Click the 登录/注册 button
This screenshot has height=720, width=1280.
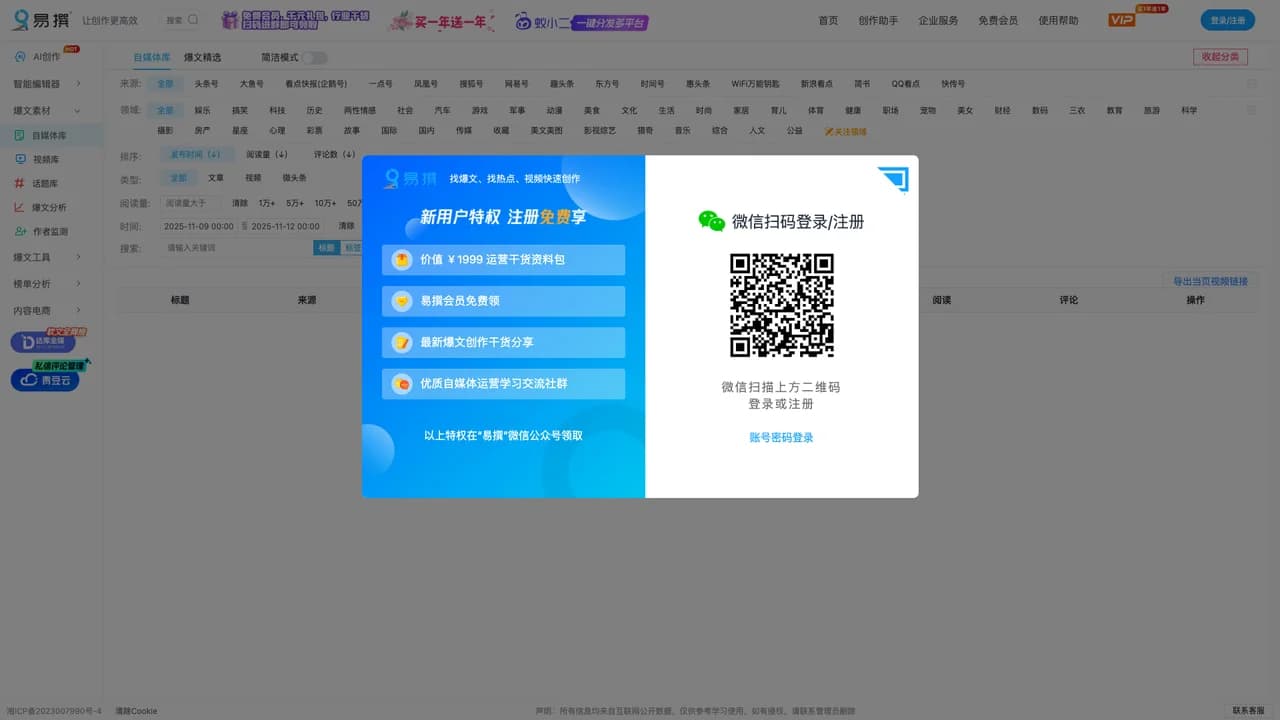pyautogui.click(x=1227, y=20)
